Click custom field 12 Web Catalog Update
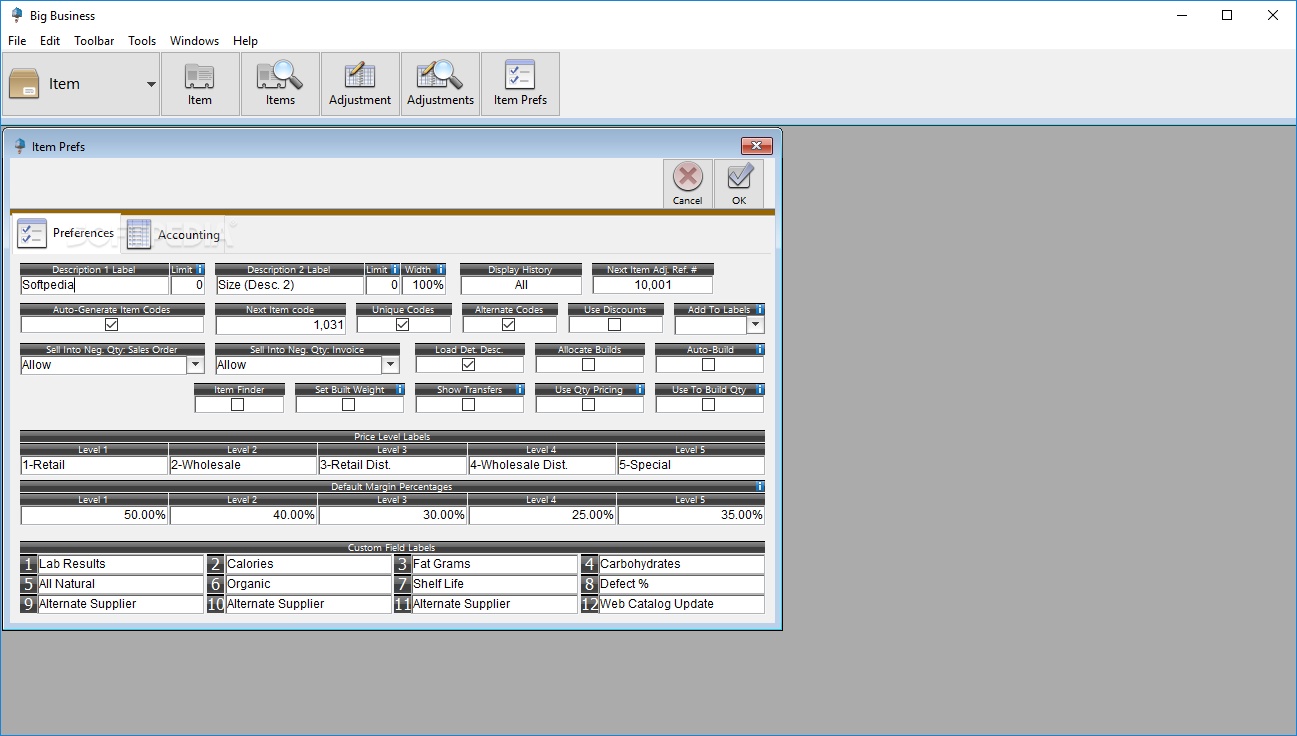This screenshot has width=1297, height=736. coord(681,604)
